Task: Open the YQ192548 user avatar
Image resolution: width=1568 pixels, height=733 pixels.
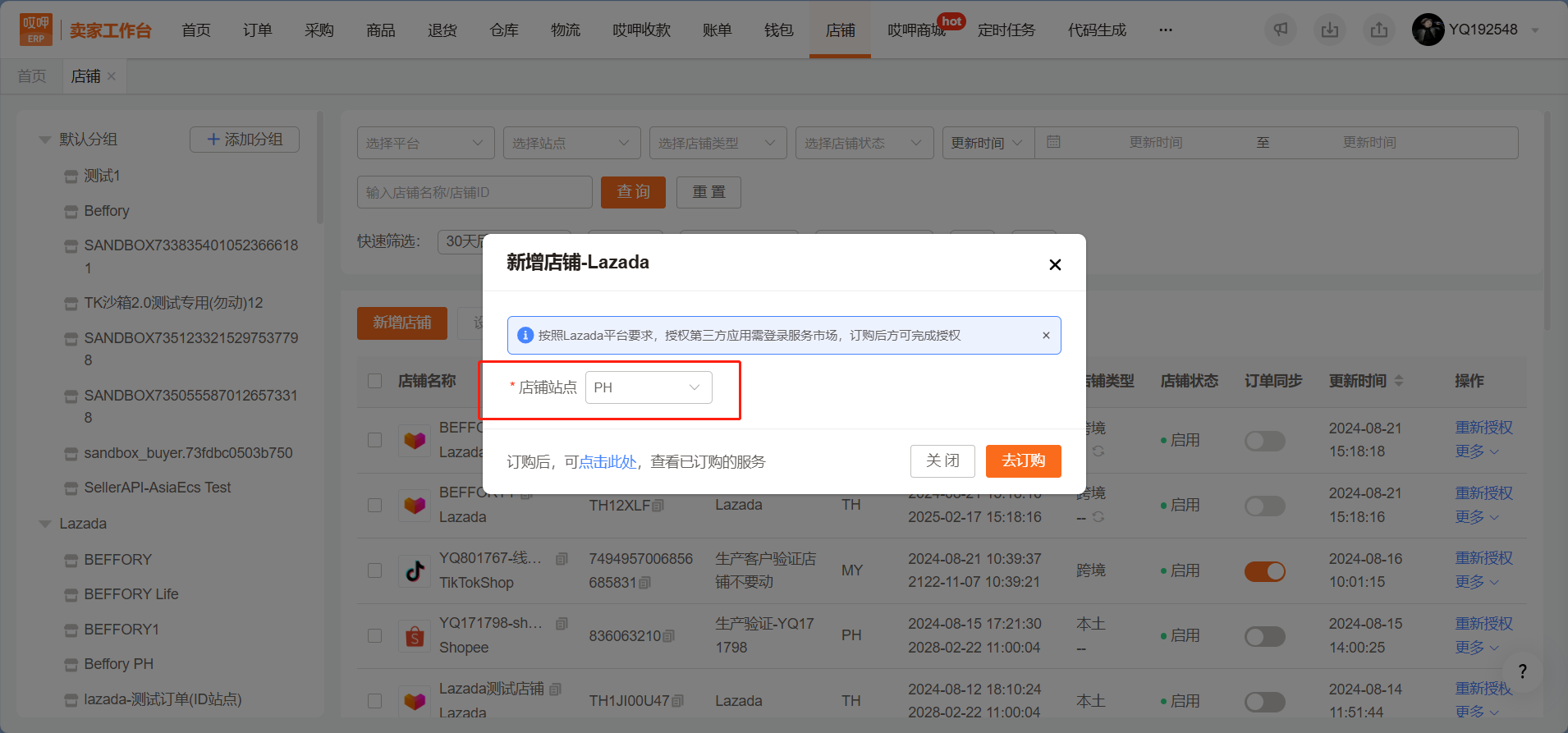Action: click(1428, 30)
